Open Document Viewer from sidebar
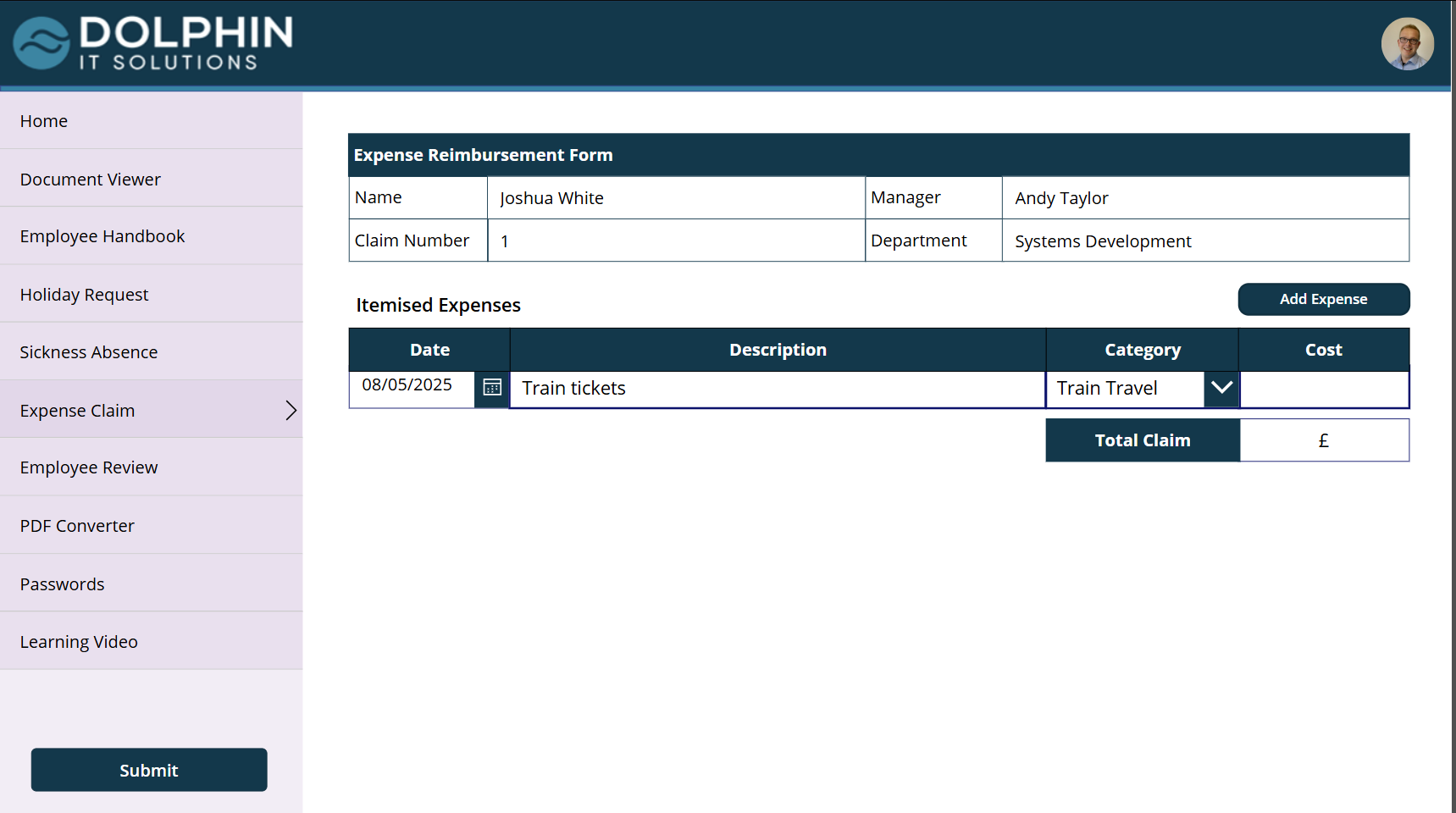 click(91, 180)
